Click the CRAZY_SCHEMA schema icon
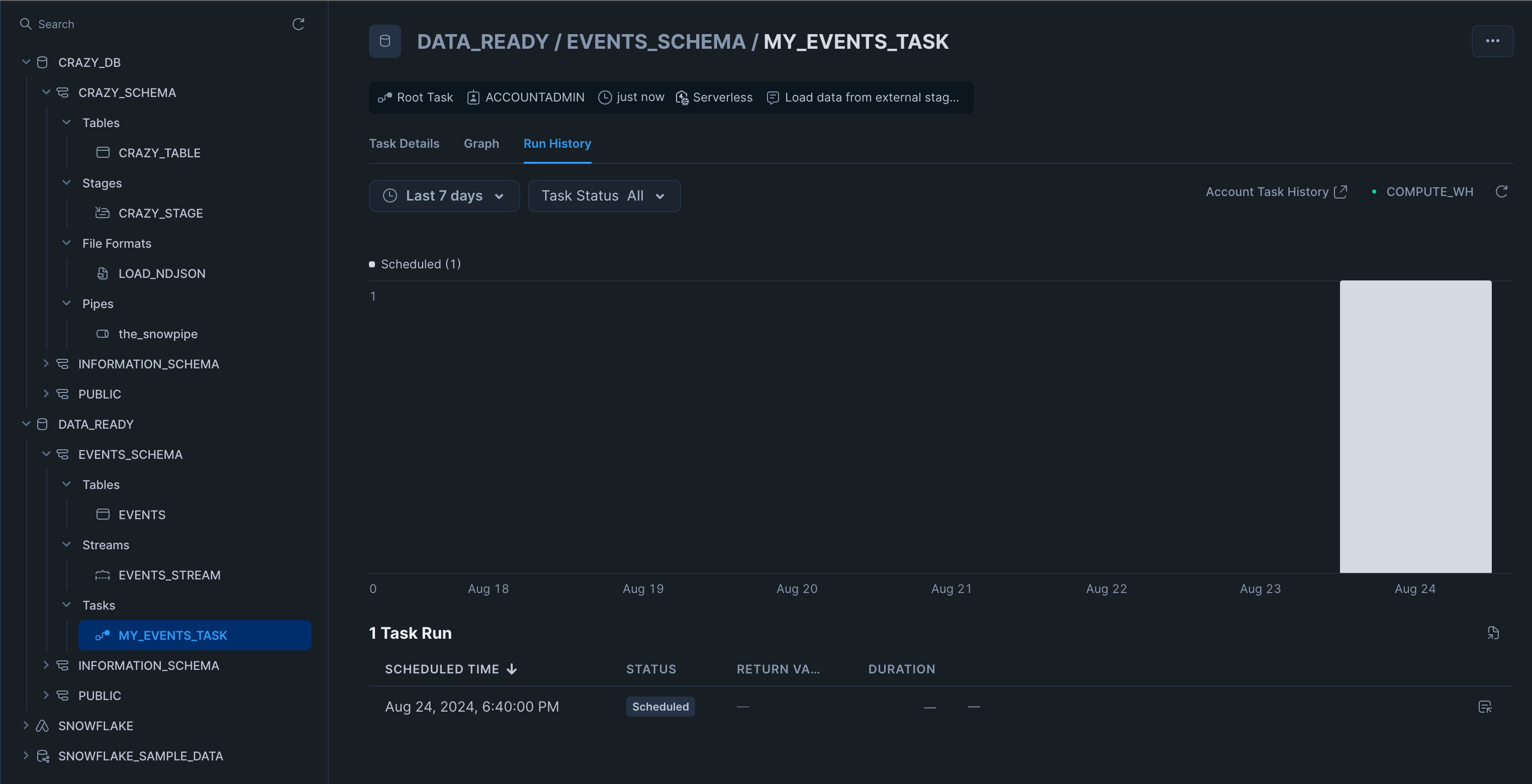This screenshot has width=1532, height=784. (x=62, y=92)
